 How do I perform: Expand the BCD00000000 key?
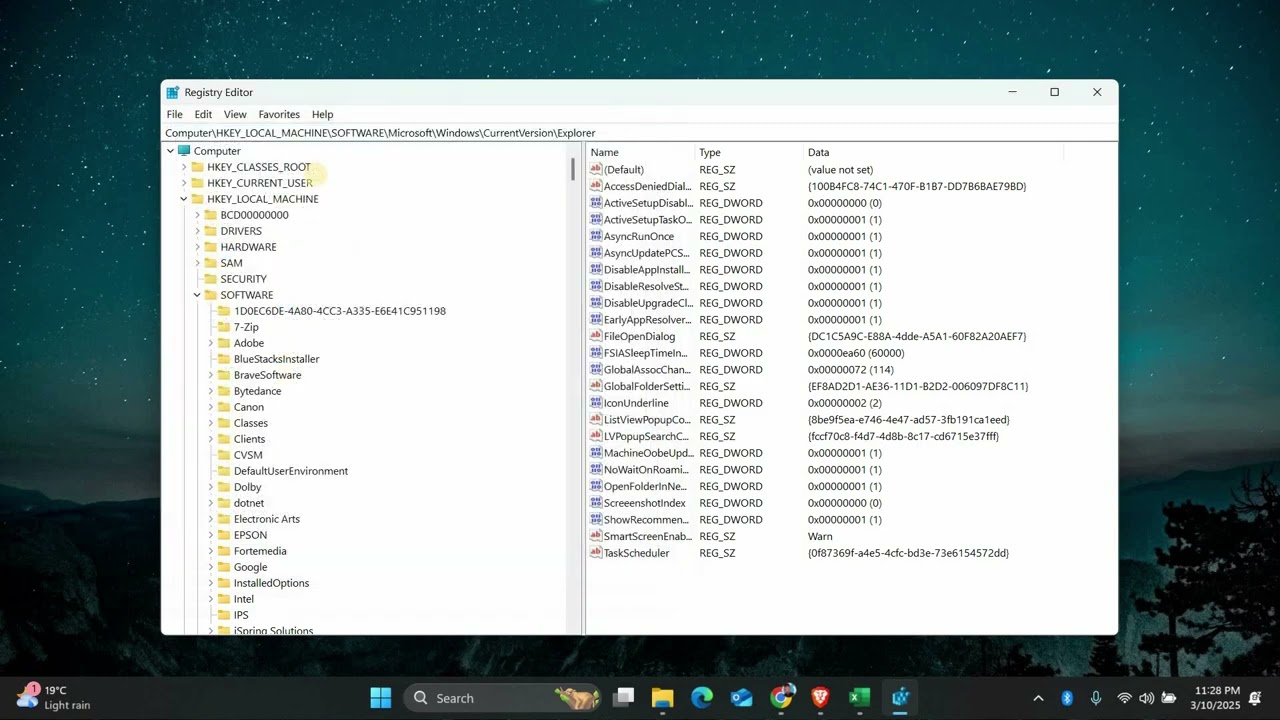[197, 215]
